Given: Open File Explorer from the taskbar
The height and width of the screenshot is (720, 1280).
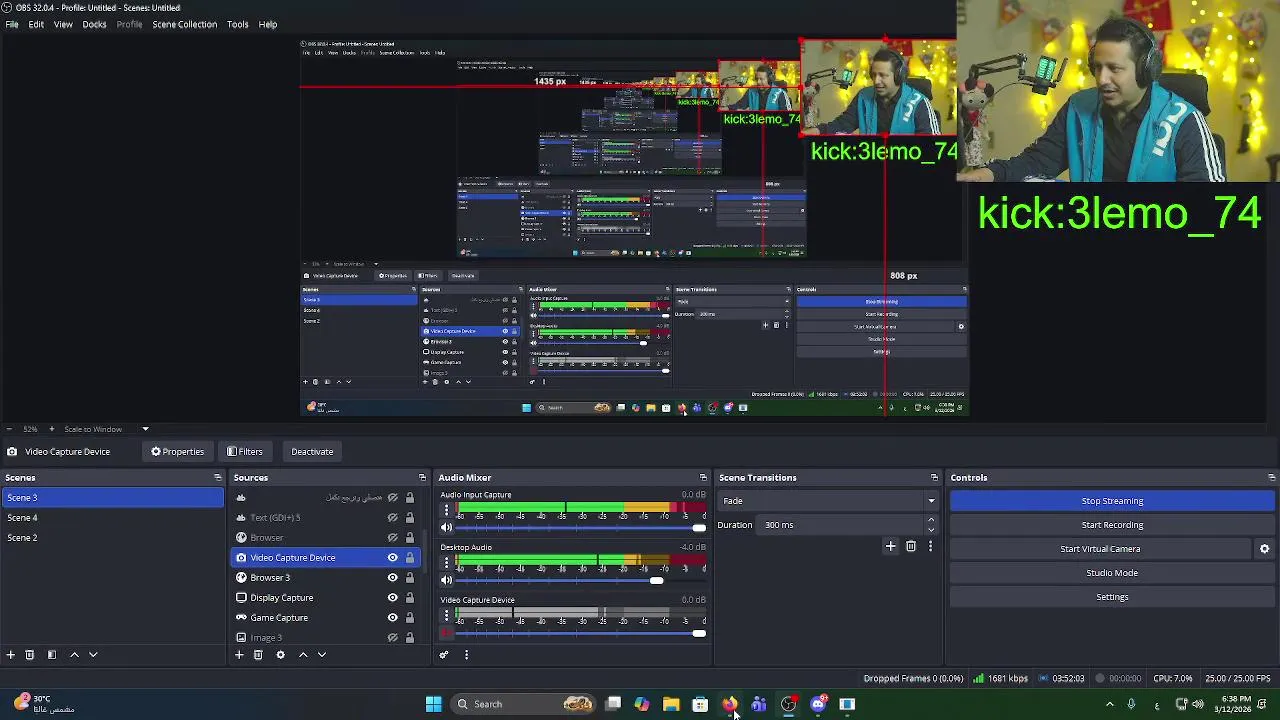Looking at the screenshot, I should point(671,704).
